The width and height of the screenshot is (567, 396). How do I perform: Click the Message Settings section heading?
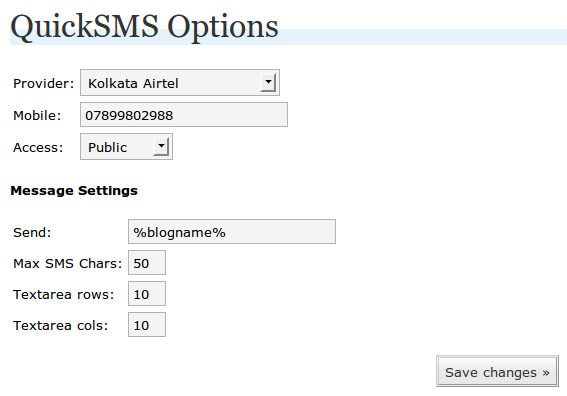74,191
